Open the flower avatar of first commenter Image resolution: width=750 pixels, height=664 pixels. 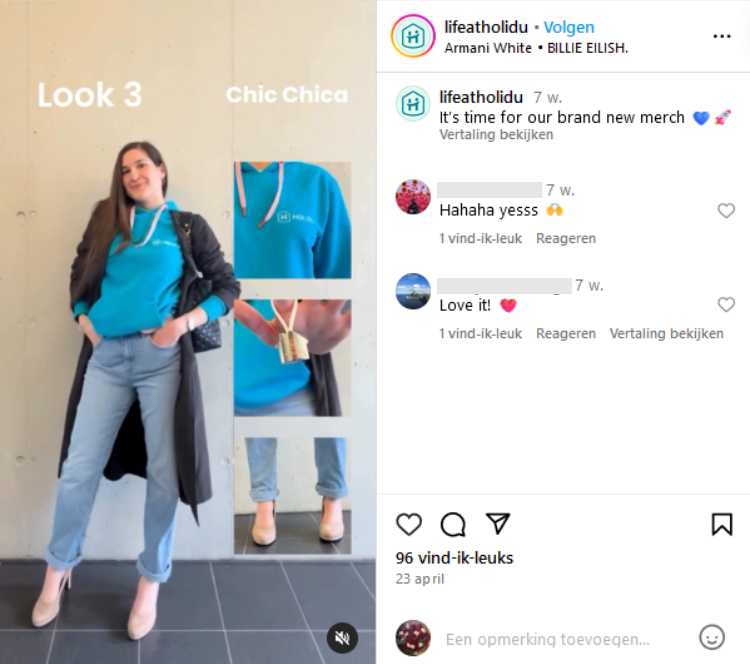pos(413,197)
